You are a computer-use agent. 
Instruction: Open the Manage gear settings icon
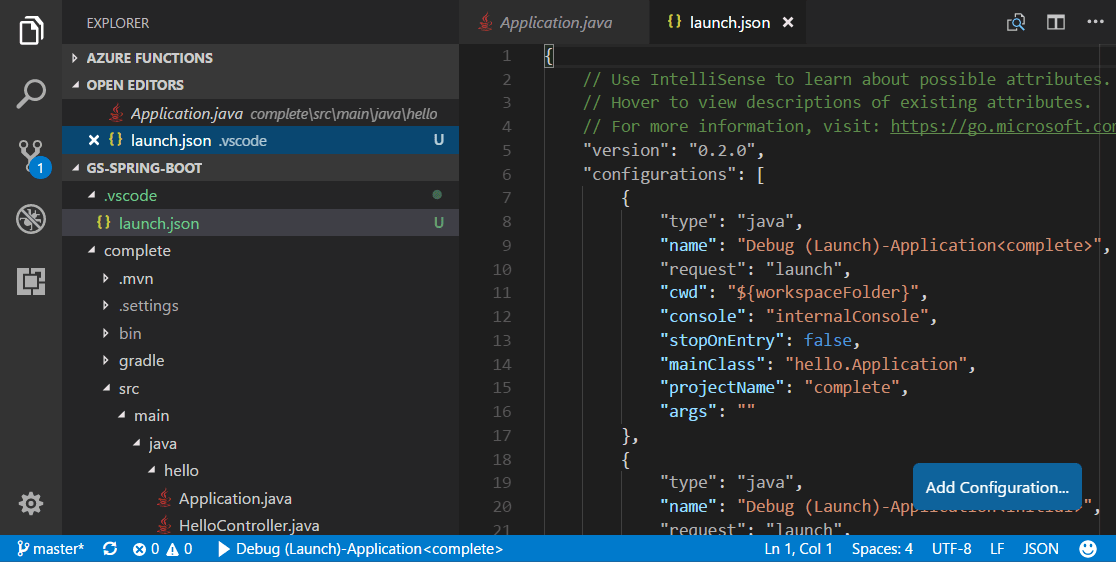click(x=31, y=503)
